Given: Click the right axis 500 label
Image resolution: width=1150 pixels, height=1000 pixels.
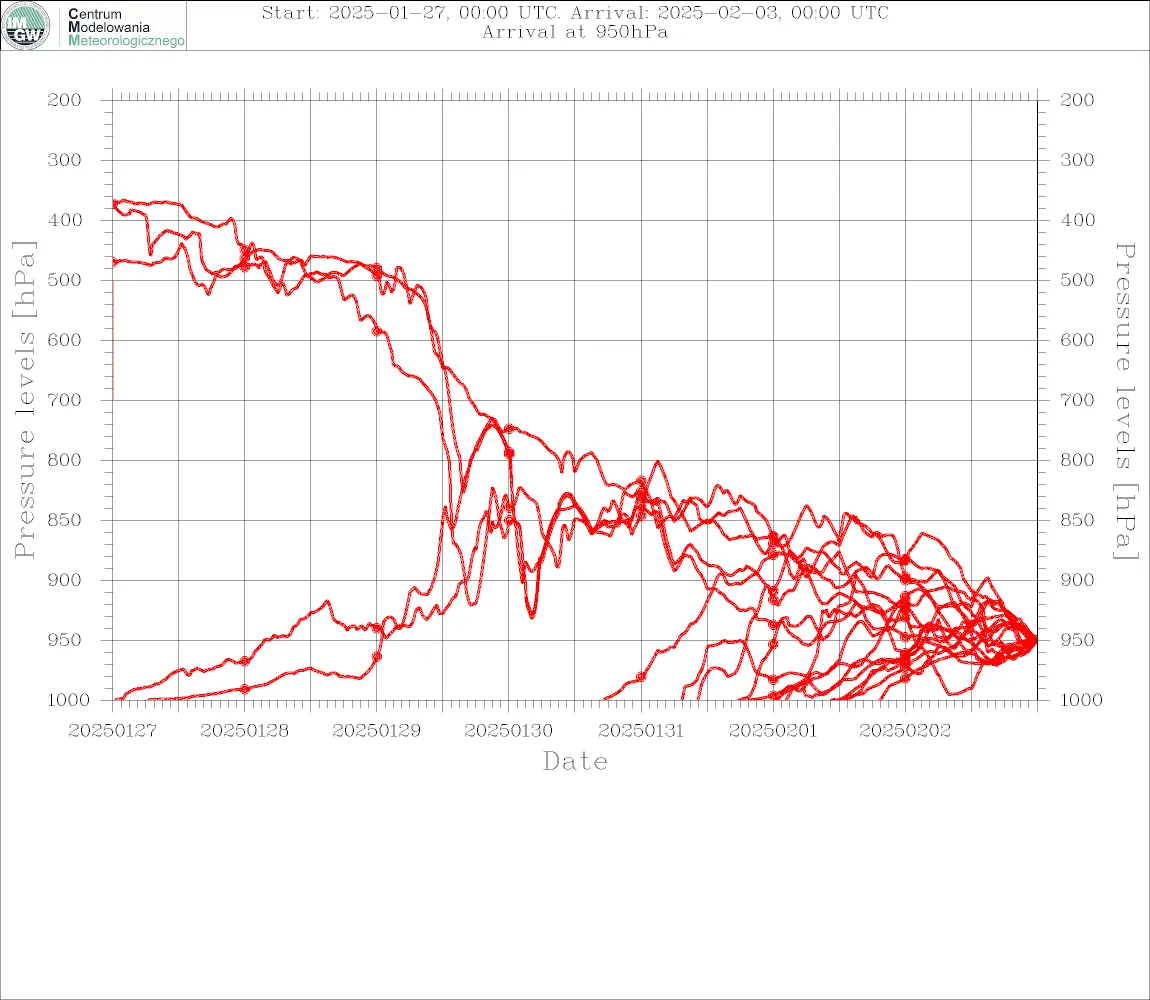Looking at the screenshot, I should (1077, 280).
